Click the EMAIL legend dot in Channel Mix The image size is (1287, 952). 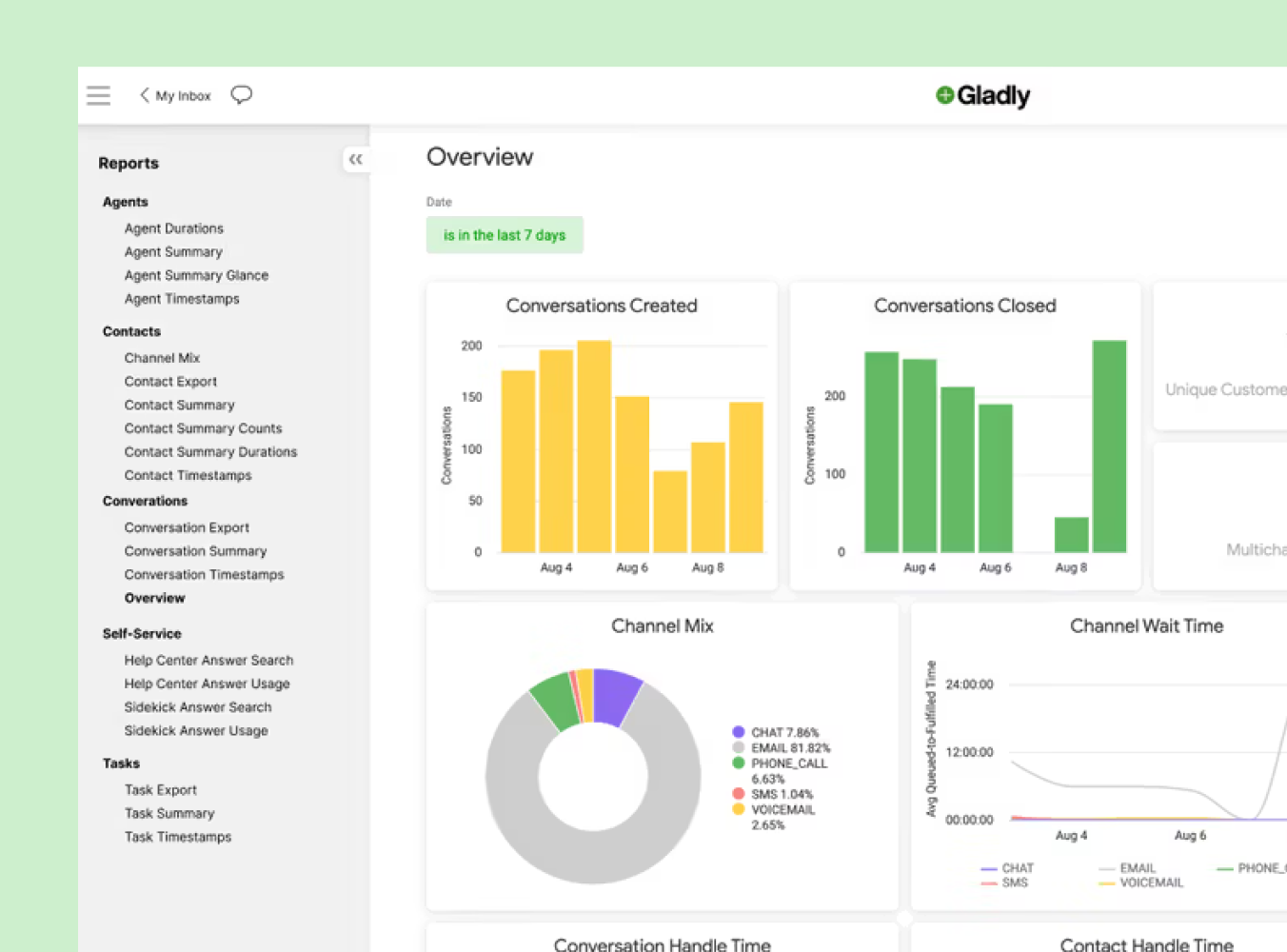737,747
